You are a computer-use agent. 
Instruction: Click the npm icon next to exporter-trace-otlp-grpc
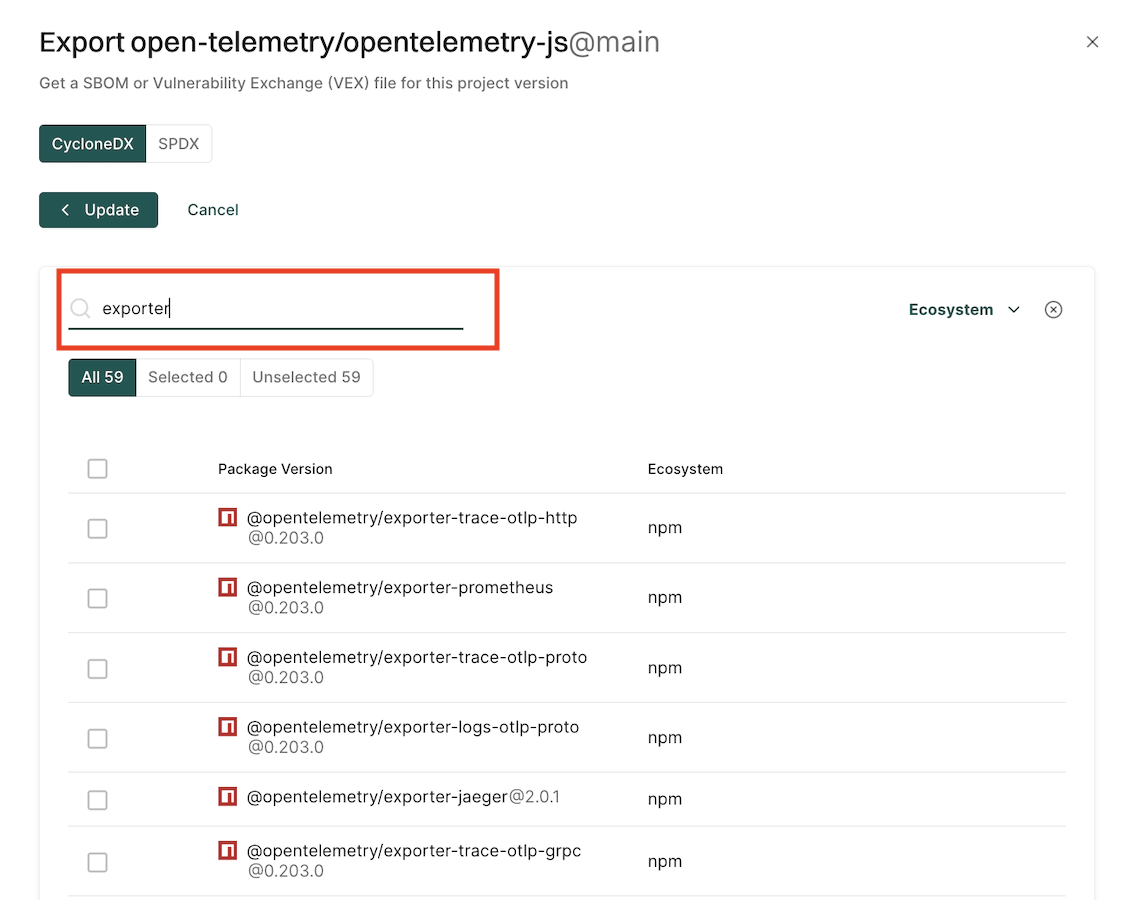228,851
